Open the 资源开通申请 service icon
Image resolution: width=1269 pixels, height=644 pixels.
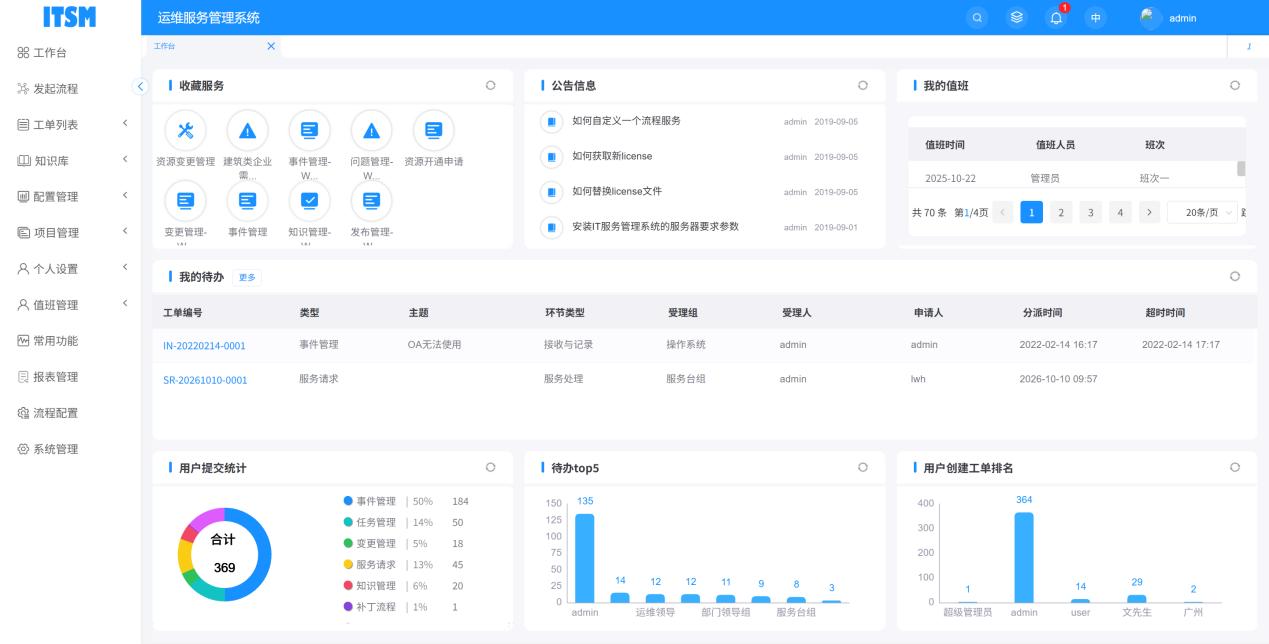pyautogui.click(x=433, y=130)
